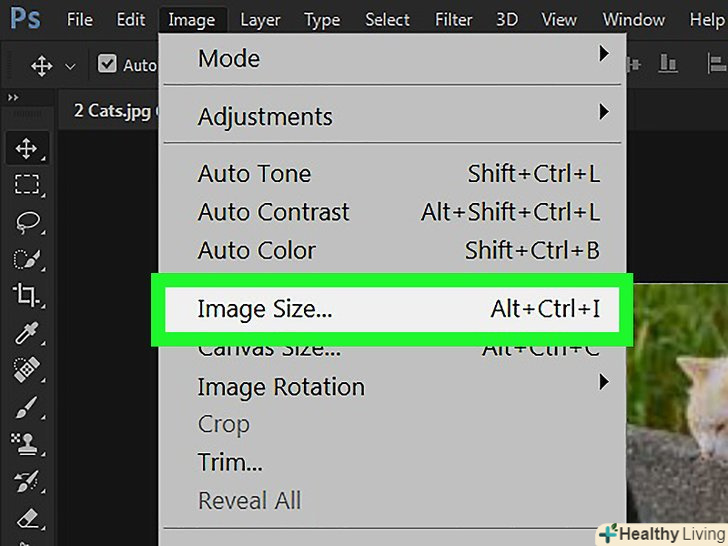Pick the Brush tool
This screenshot has height=546, width=728.
click(26, 406)
